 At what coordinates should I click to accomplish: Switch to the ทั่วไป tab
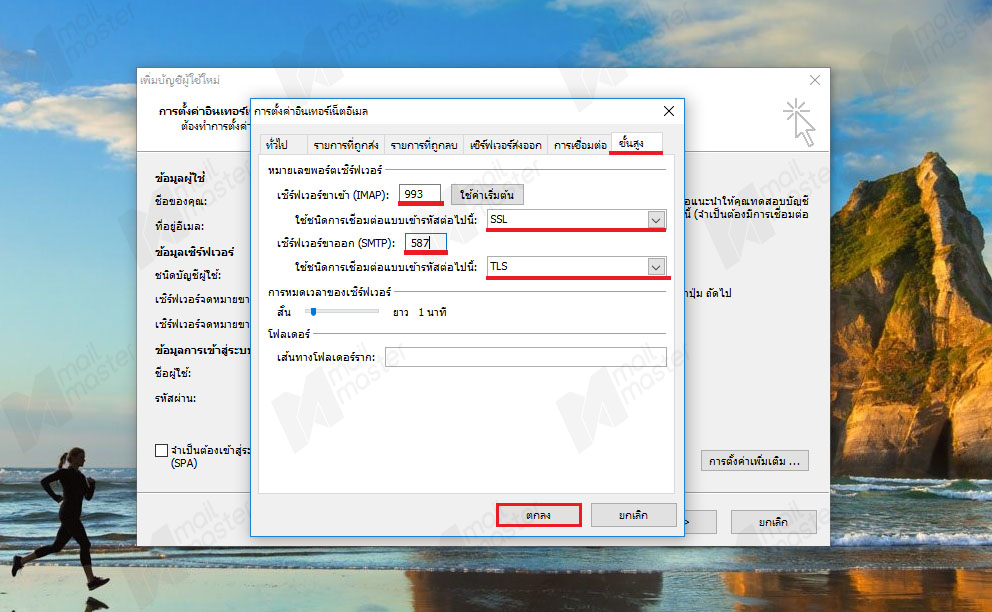(276, 145)
